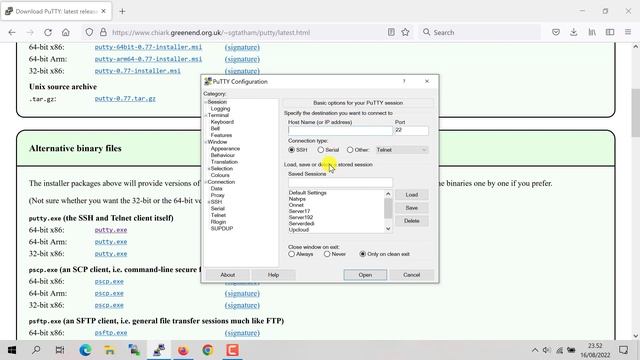Open Firefox downloads arrow icon

pos(573,32)
